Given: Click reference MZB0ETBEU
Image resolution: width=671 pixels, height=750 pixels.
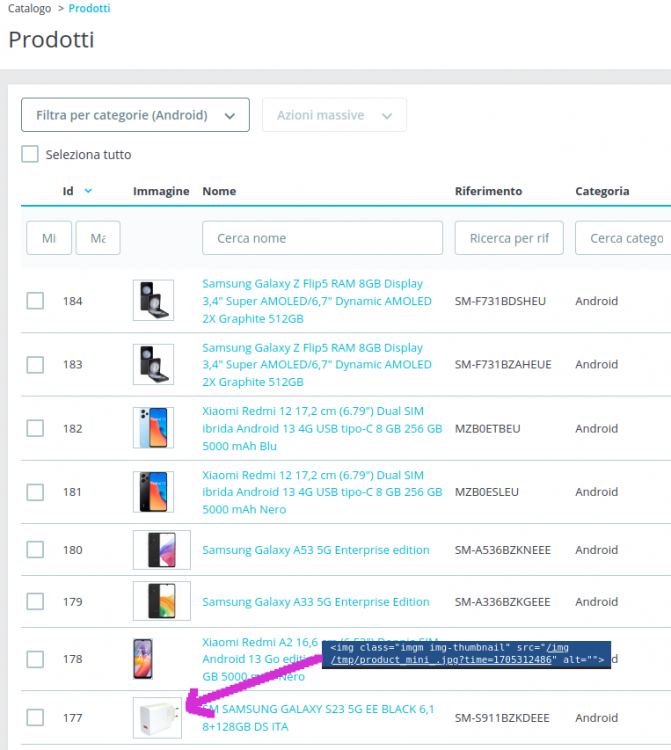Looking at the screenshot, I should coord(487,428).
